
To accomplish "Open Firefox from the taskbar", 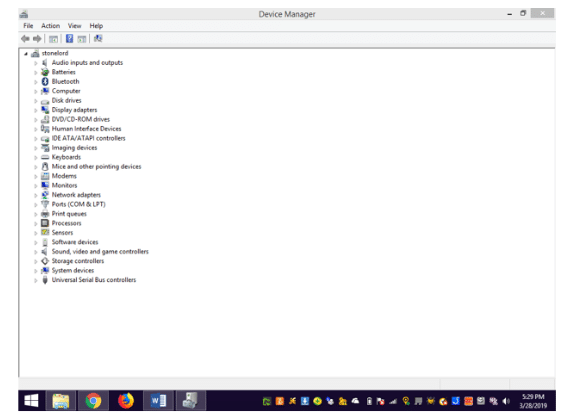I will pyautogui.click(x=126, y=401).
